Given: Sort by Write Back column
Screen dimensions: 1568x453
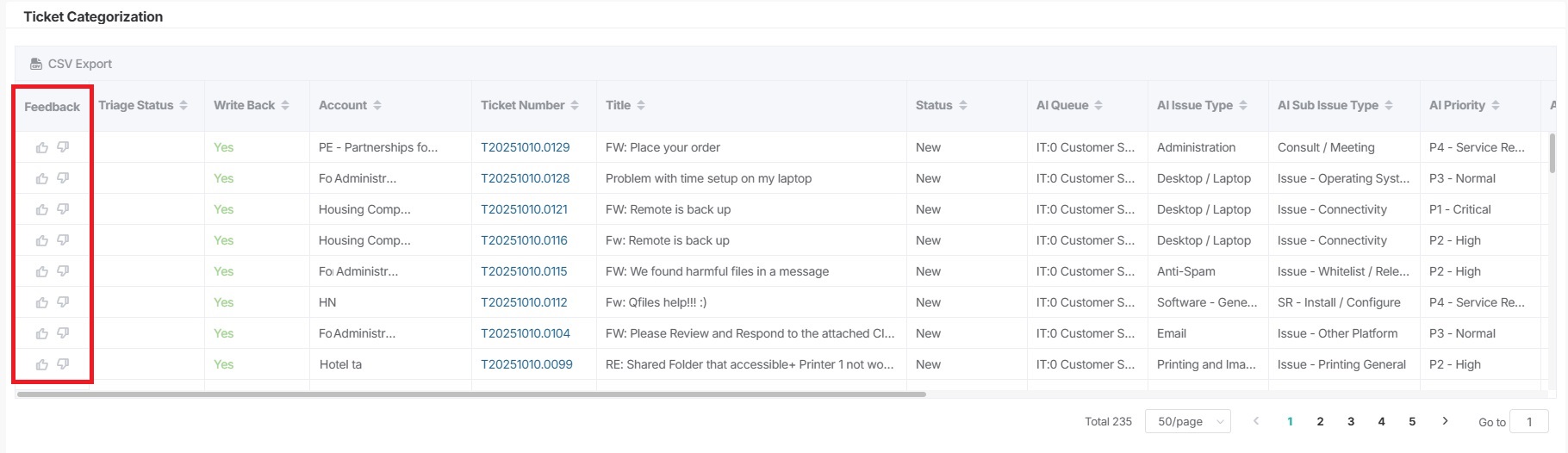Looking at the screenshot, I should tap(285, 105).
